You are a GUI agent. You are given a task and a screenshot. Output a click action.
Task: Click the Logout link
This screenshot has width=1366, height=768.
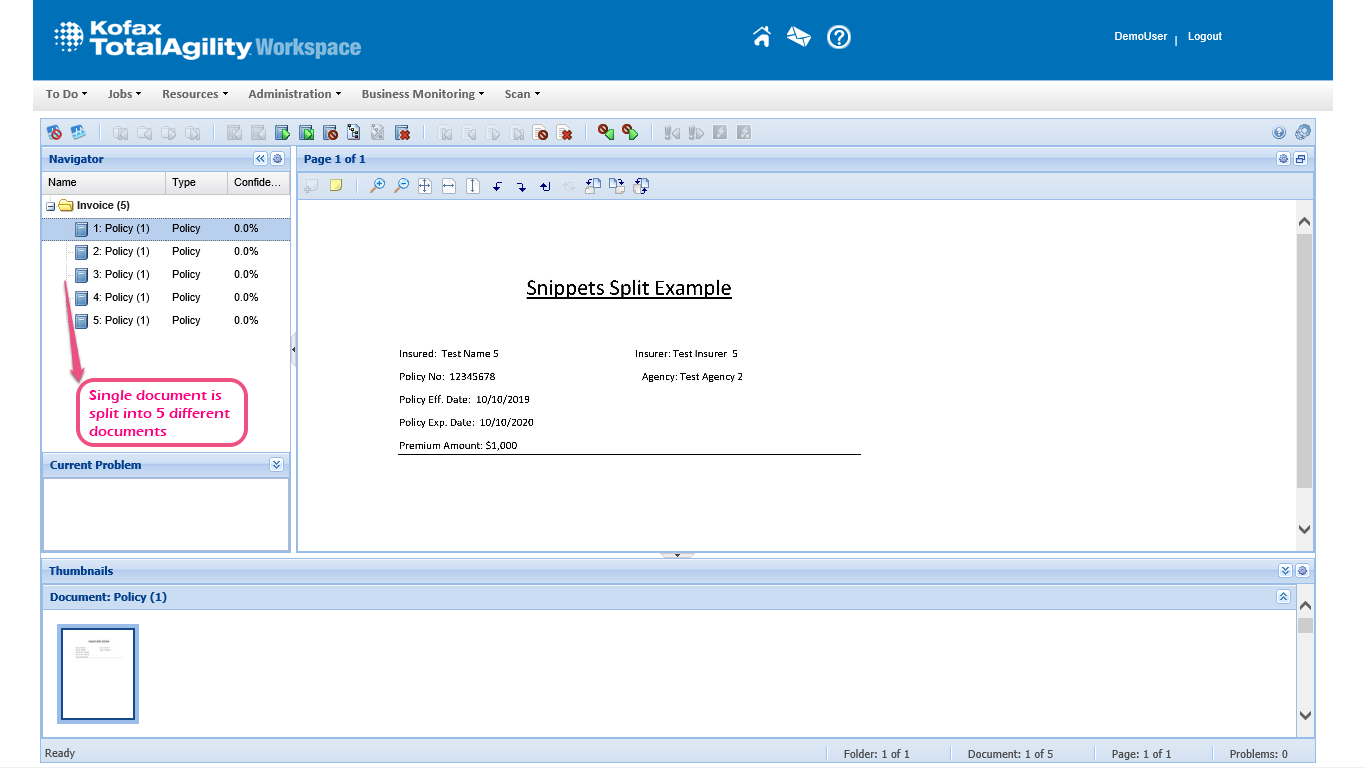pyautogui.click(x=1204, y=36)
